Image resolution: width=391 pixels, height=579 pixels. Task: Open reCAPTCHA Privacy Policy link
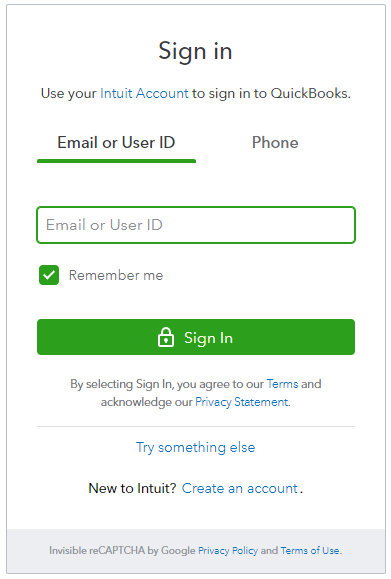pos(228,551)
